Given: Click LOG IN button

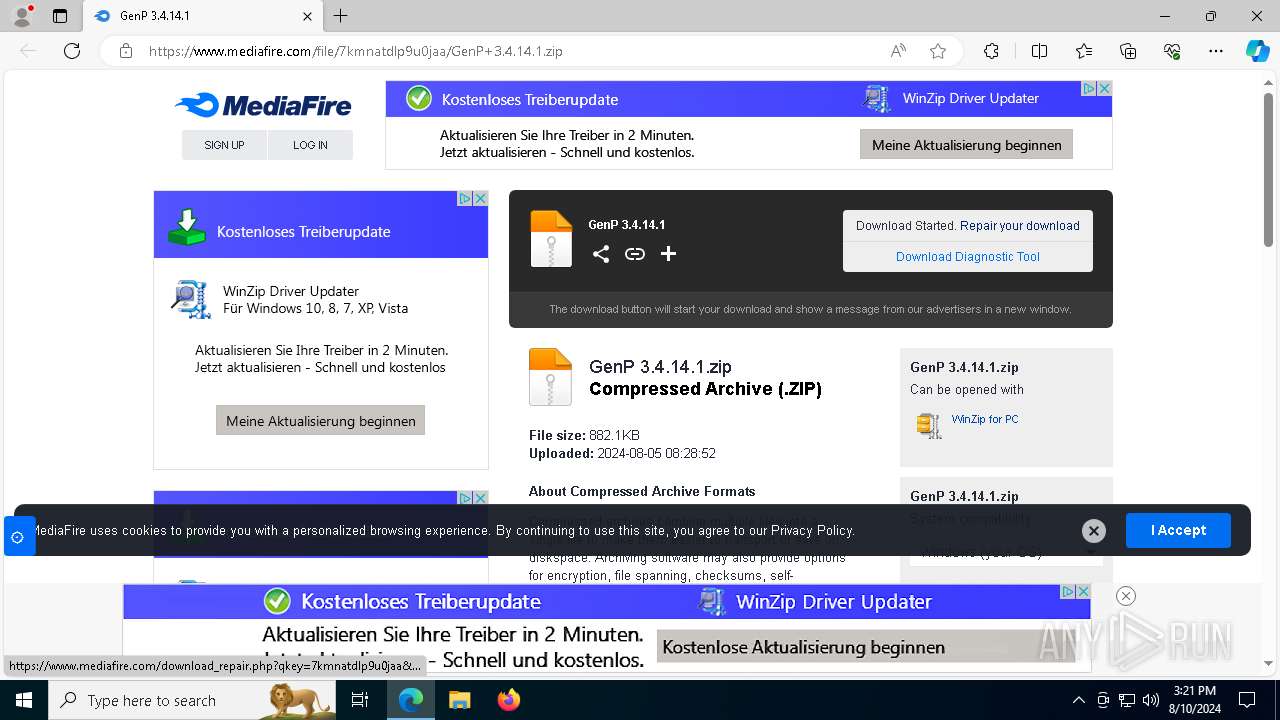Looking at the screenshot, I should pyautogui.click(x=310, y=145).
